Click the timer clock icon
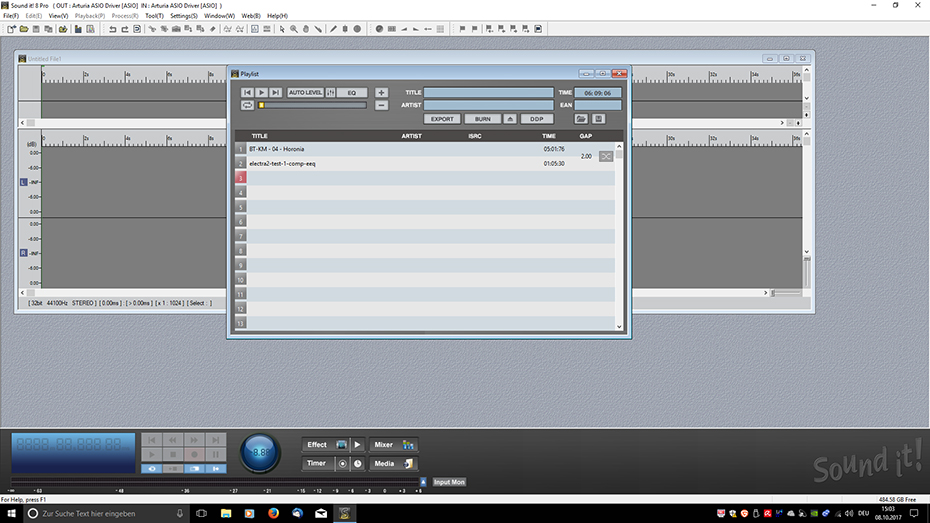 [358, 464]
